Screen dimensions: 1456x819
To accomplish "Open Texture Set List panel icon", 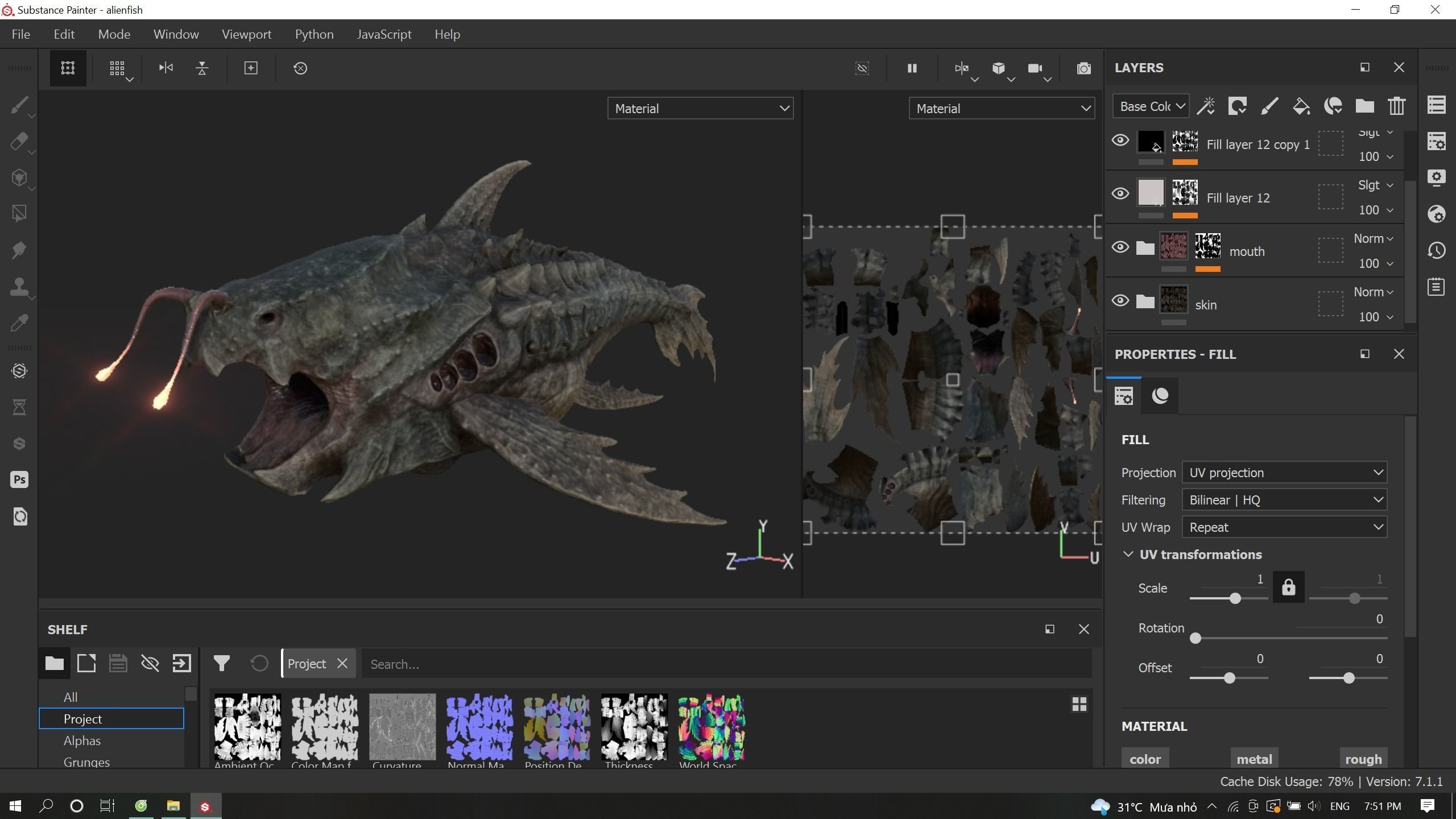I will tap(1437, 105).
